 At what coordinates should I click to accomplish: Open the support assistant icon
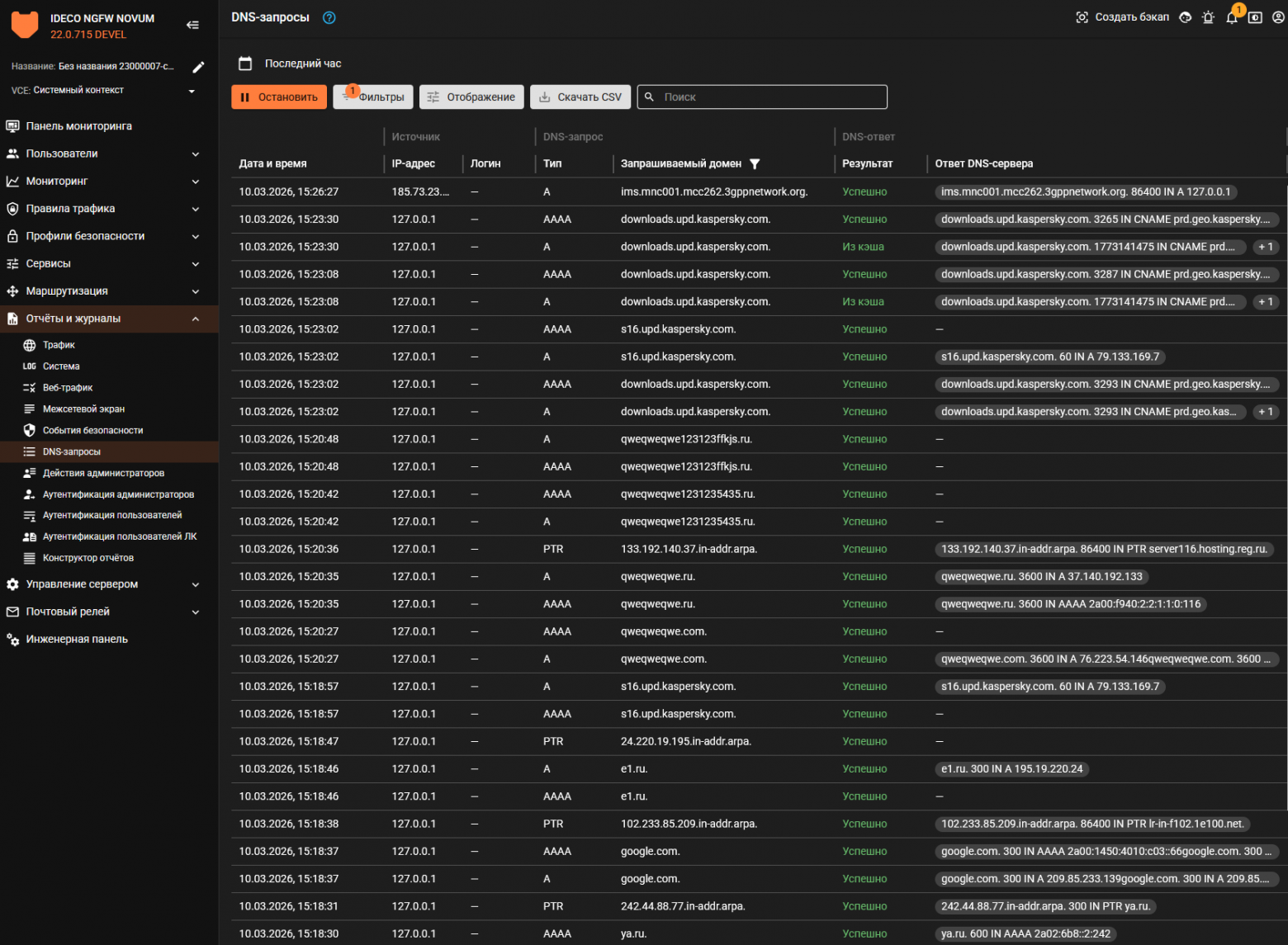[x=1185, y=17]
